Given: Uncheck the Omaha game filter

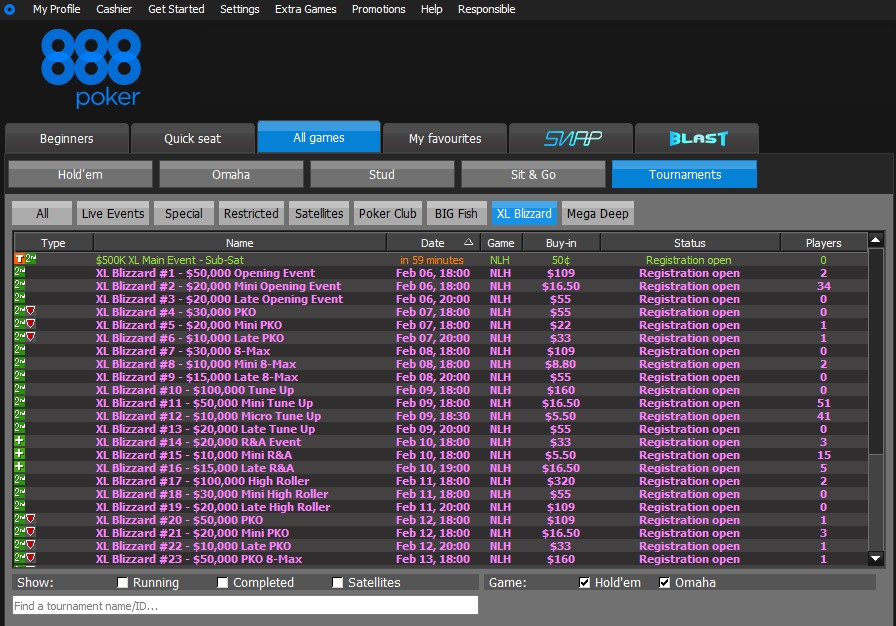Looking at the screenshot, I should tap(665, 583).
